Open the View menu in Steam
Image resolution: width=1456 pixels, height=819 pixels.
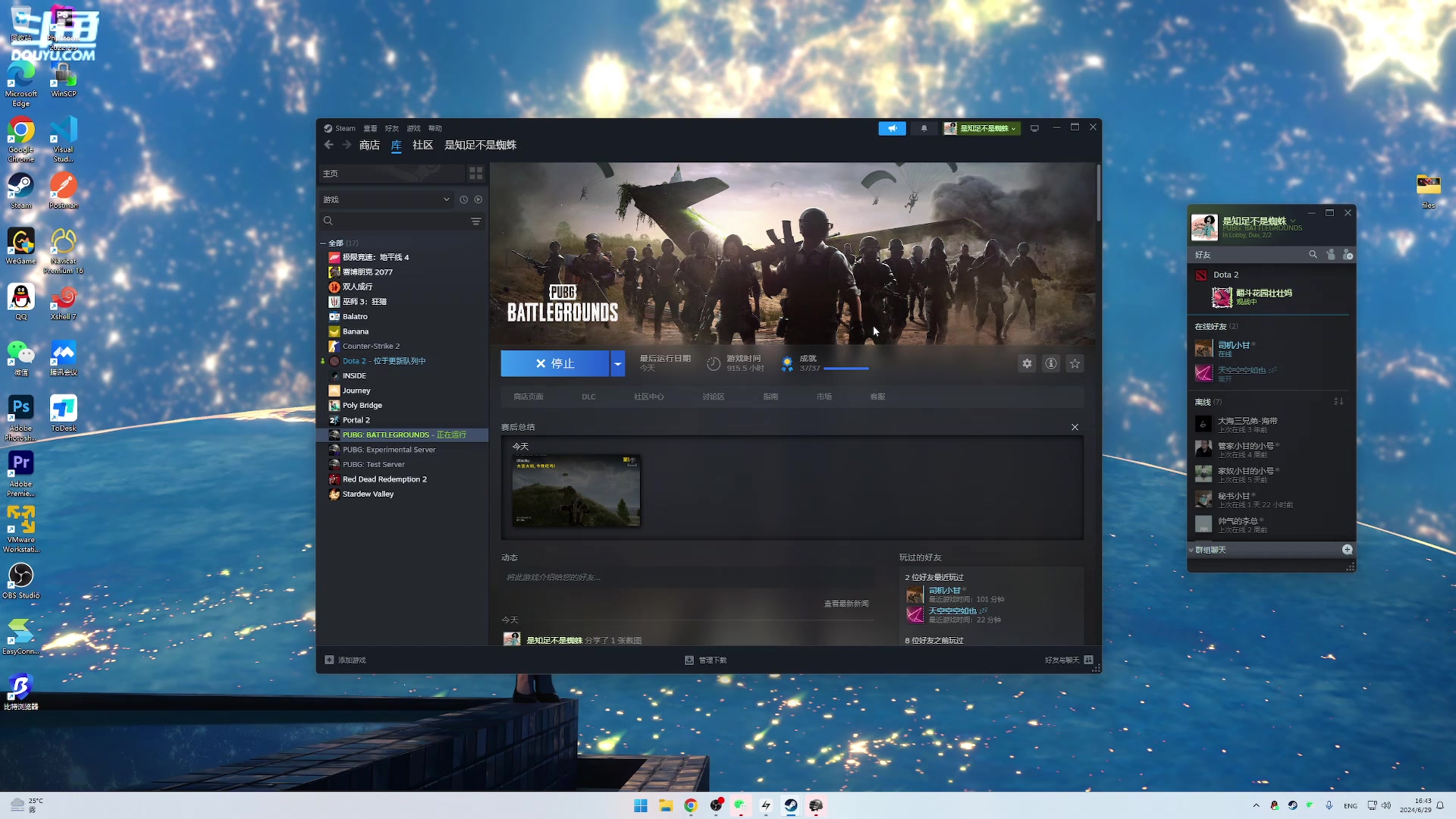click(370, 128)
